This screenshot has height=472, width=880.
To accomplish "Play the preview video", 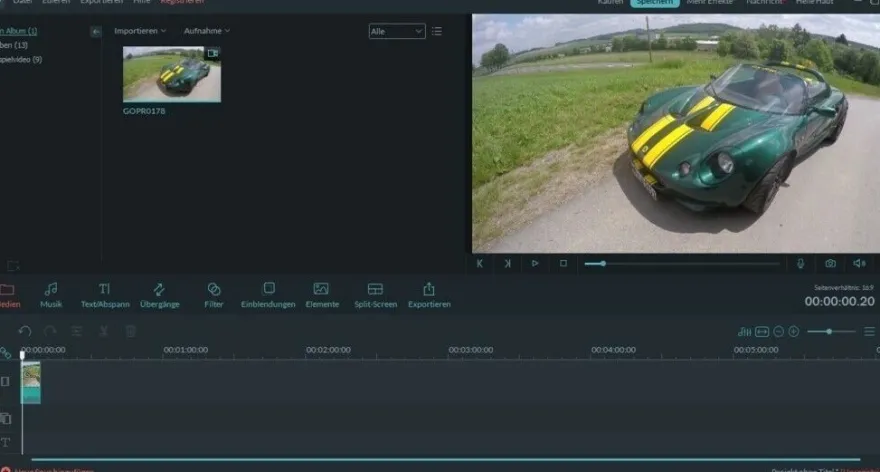I will tap(535, 263).
